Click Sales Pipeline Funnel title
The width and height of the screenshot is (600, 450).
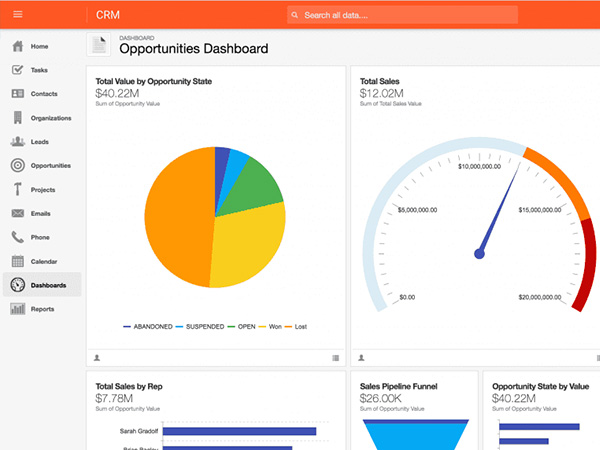398,386
